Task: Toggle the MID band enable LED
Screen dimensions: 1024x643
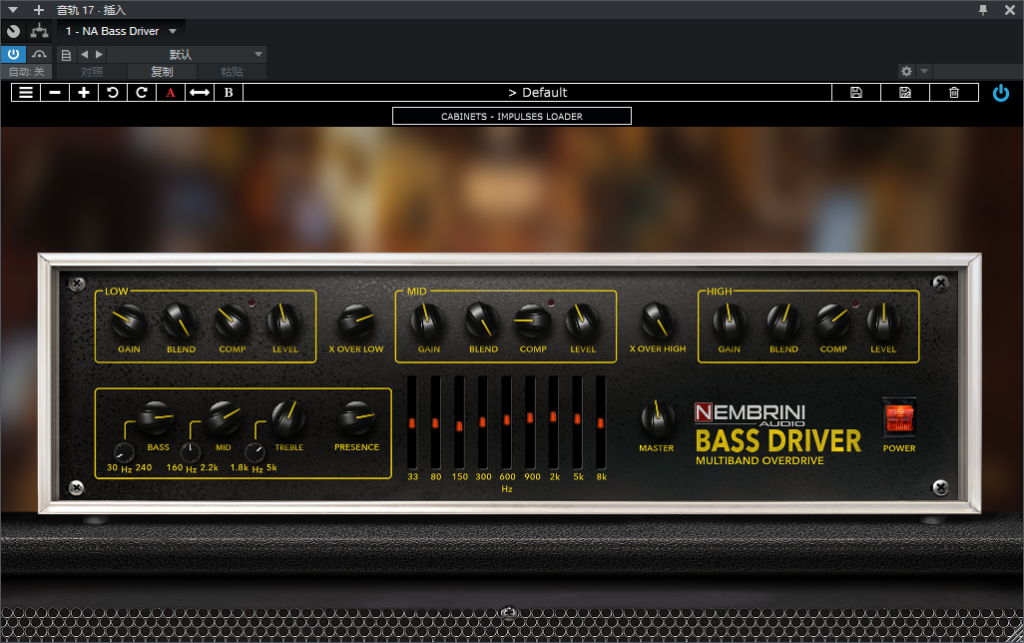Action: pyautogui.click(x=551, y=303)
